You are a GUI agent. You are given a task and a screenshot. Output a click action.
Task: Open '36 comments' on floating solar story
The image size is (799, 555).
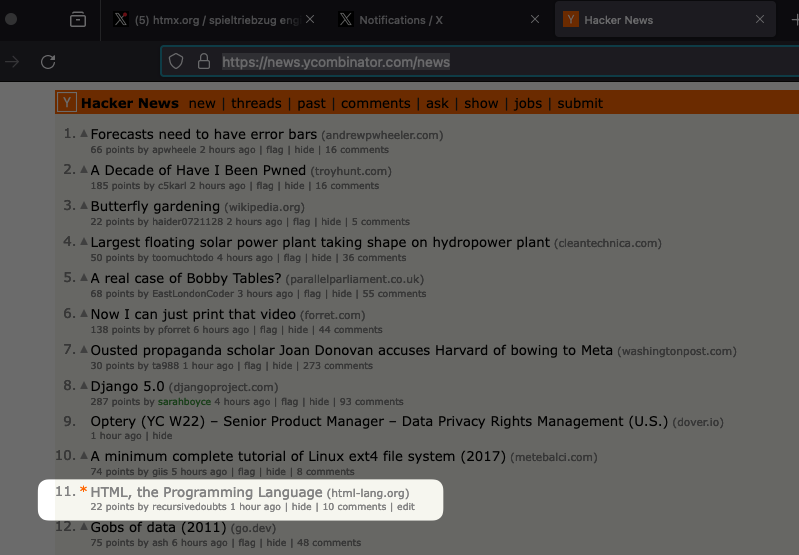pyautogui.click(x=375, y=258)
